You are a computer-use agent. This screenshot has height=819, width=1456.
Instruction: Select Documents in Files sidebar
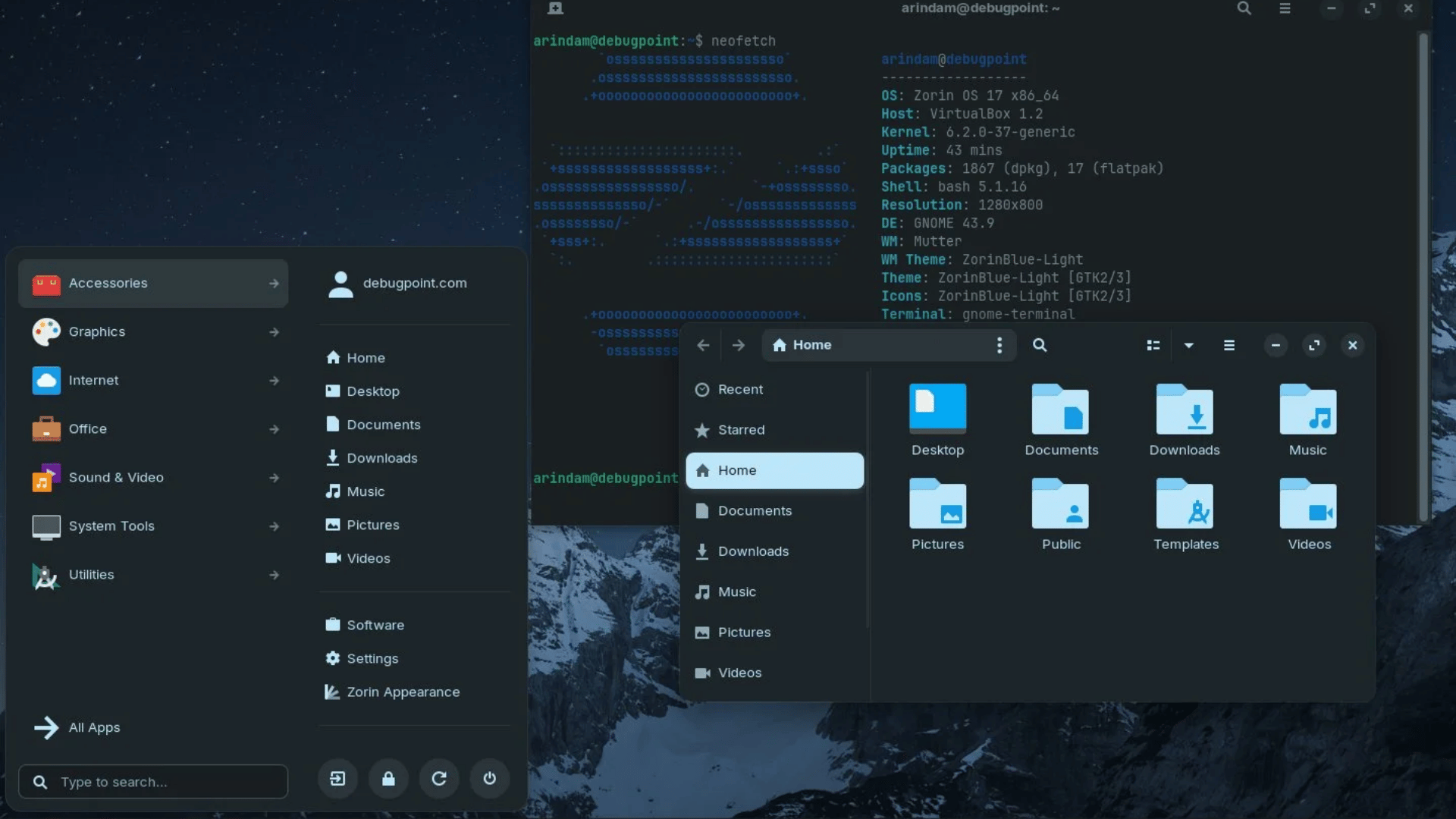(x=775, y=511)
